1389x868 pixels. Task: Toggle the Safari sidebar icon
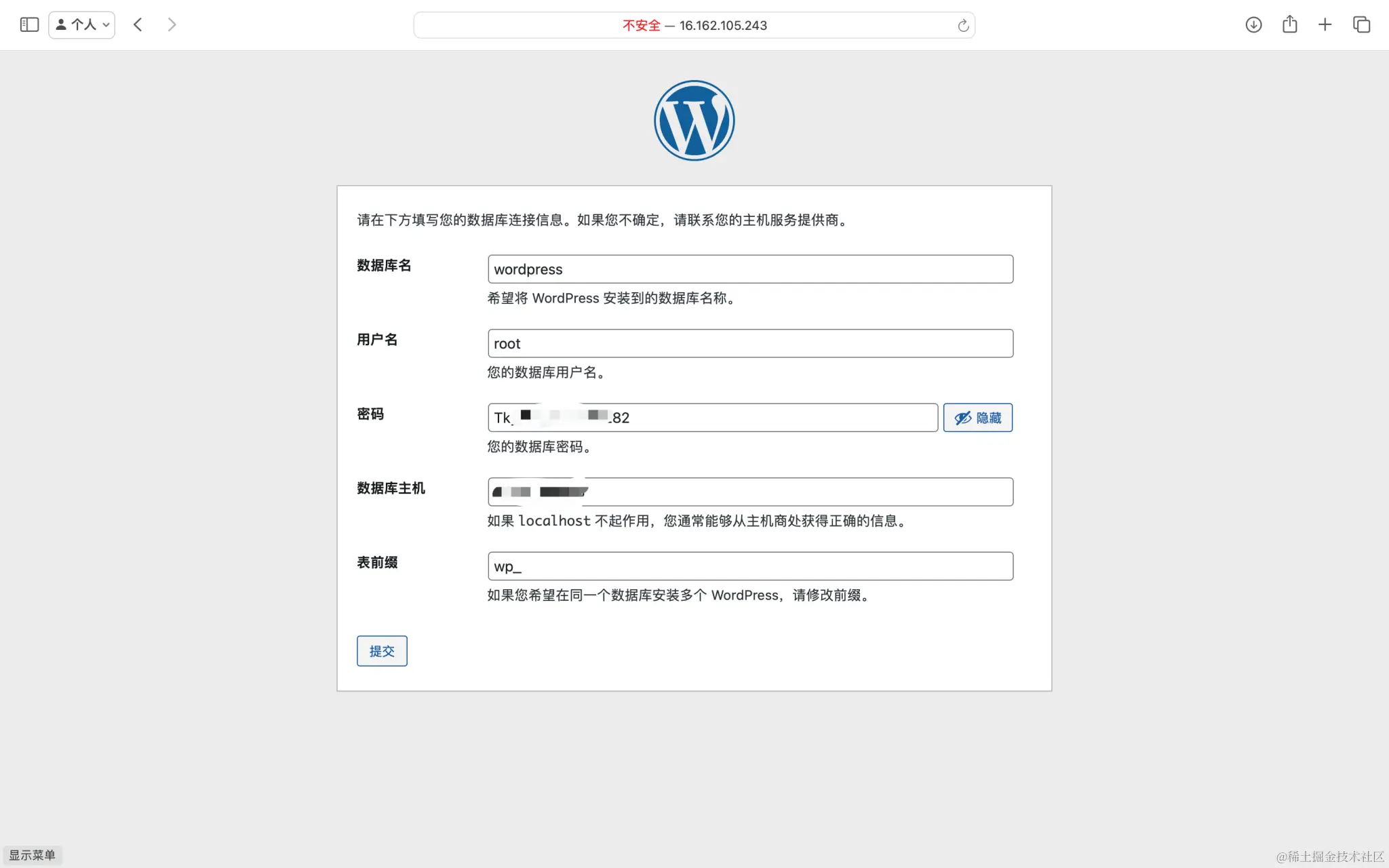29,25
